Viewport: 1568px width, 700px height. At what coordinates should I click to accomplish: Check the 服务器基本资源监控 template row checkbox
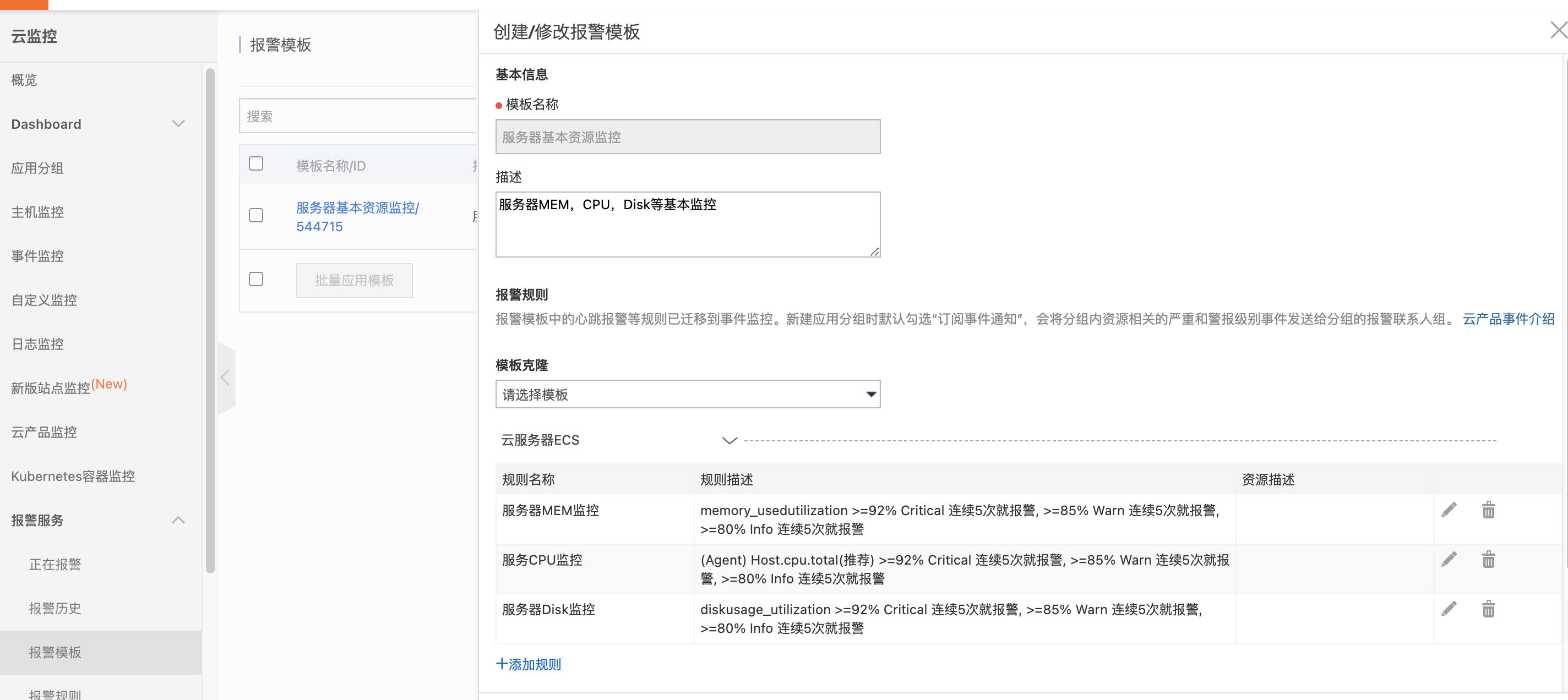point(255,215)
